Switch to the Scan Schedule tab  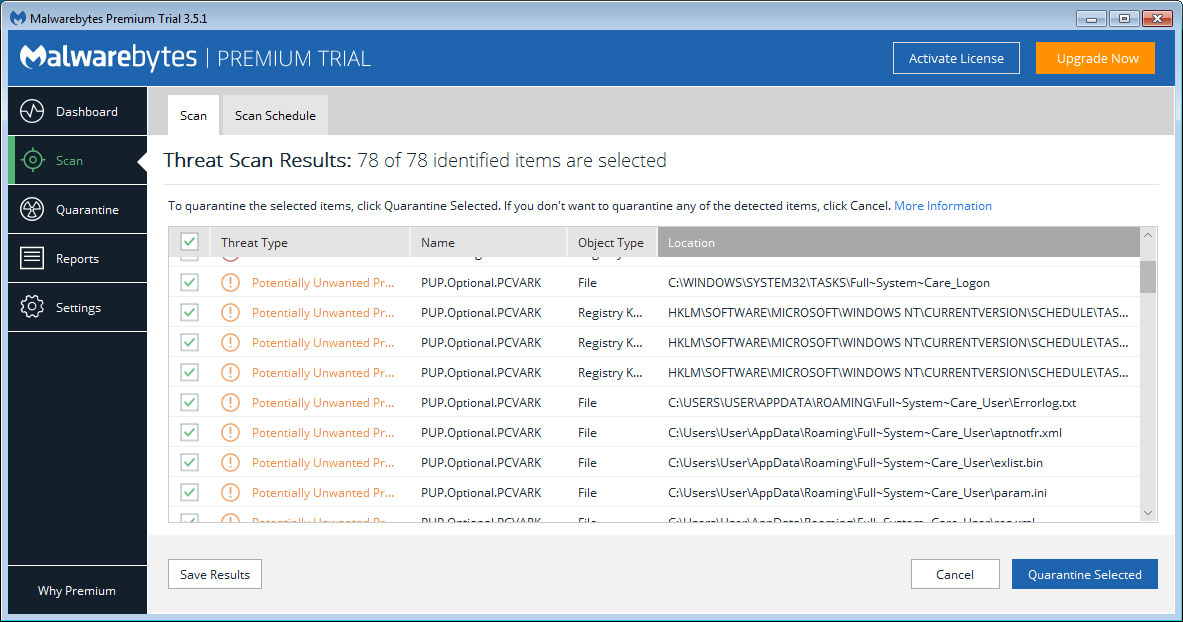pos(275,115)
